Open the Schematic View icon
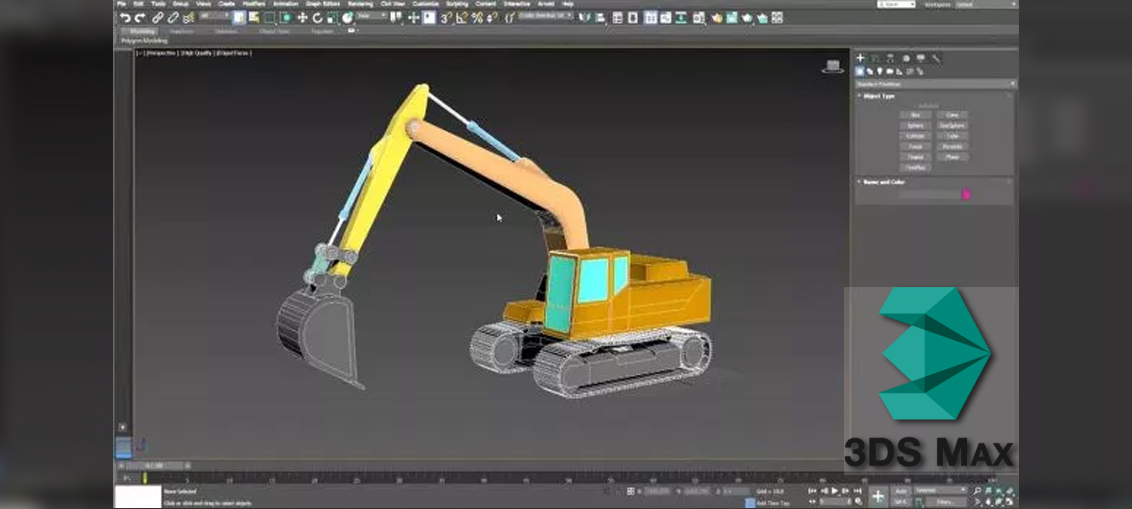Image resolution: width=1132 pixels, height=509 pixels. (x=681, y=18)
